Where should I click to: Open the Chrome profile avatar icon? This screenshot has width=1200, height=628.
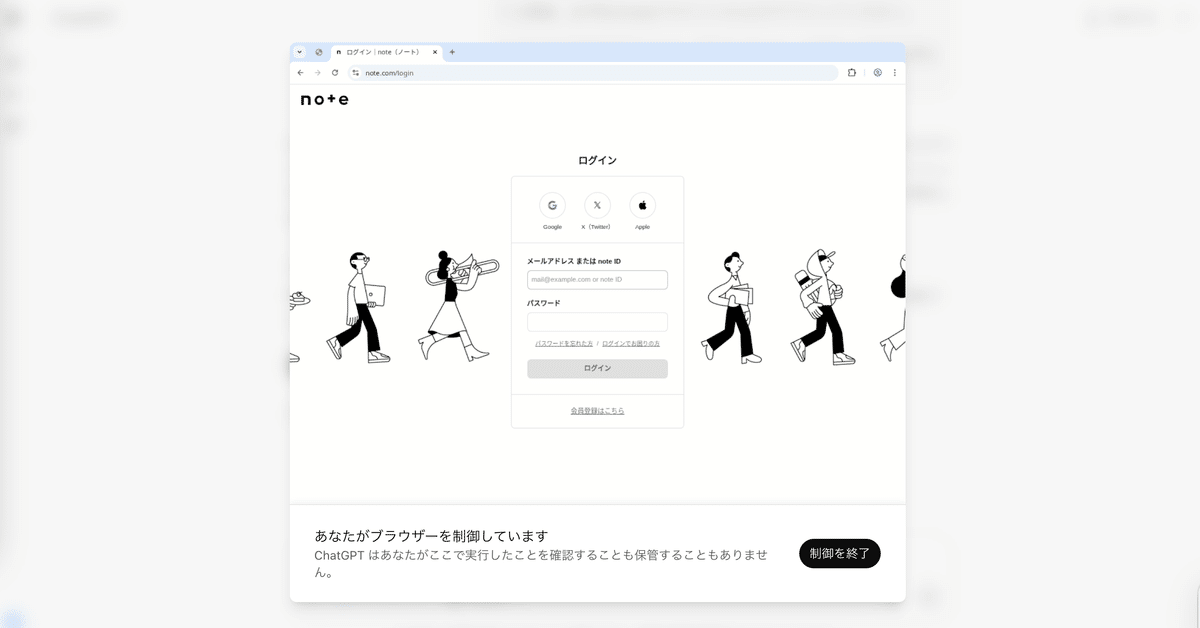877,73
